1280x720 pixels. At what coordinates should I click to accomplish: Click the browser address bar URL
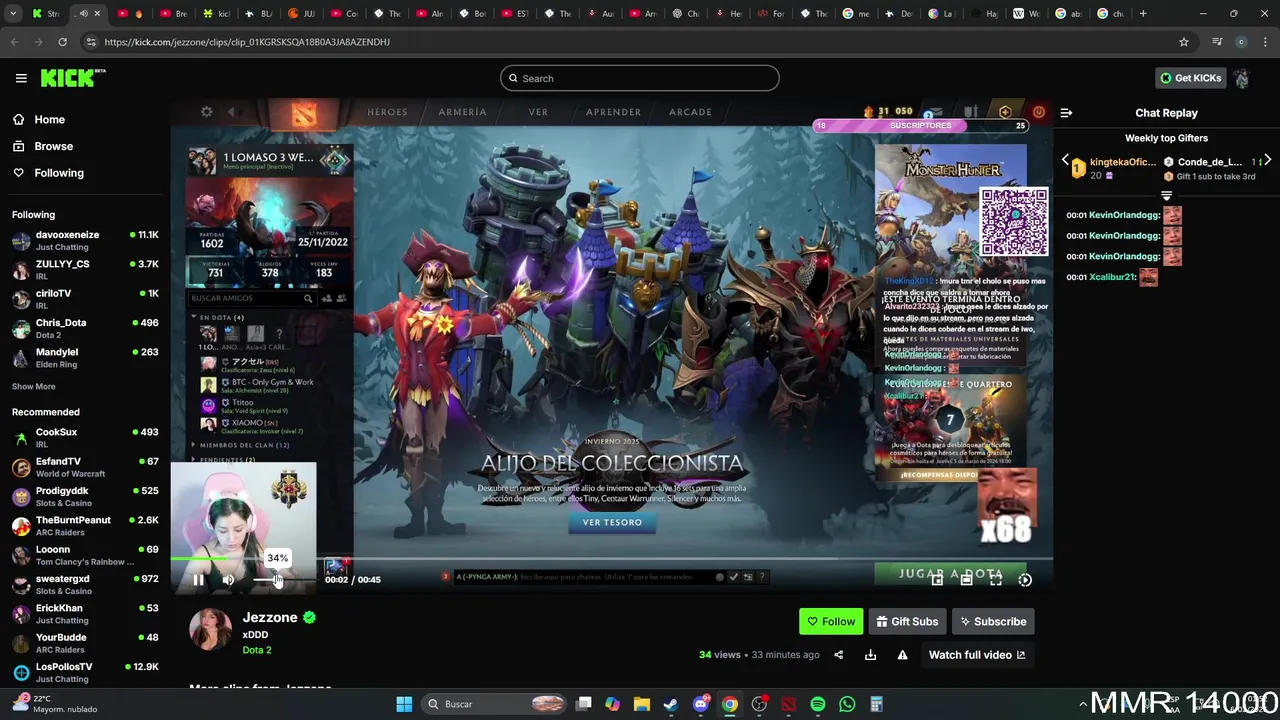pos(247,42)
